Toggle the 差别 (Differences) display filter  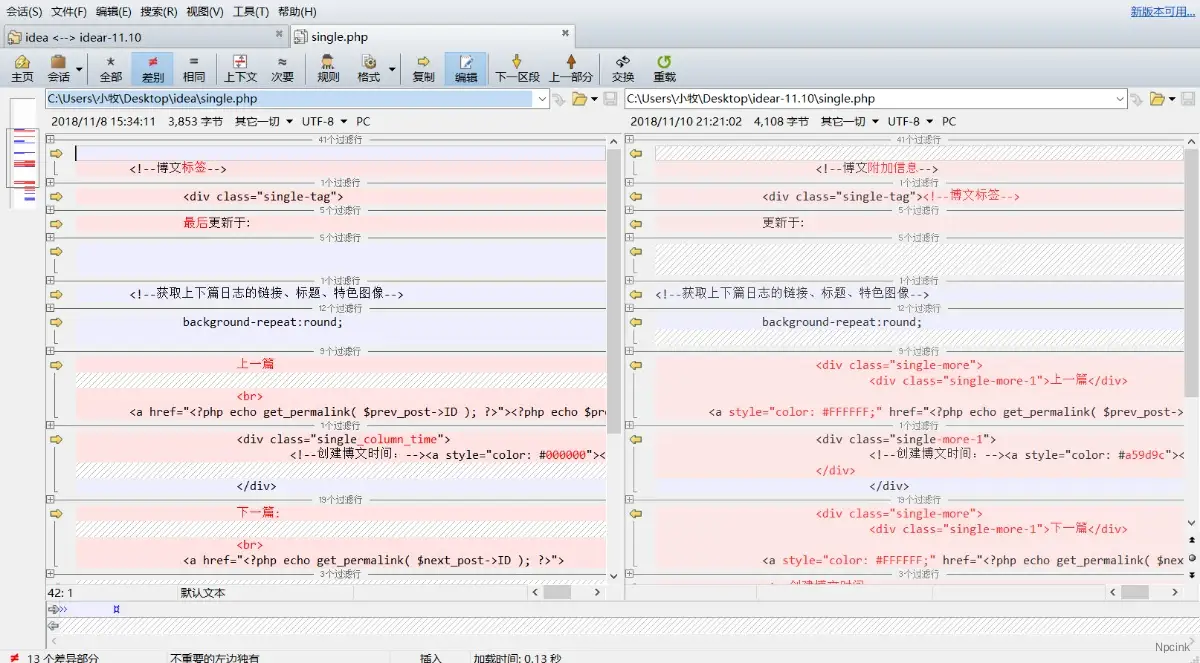152,68
